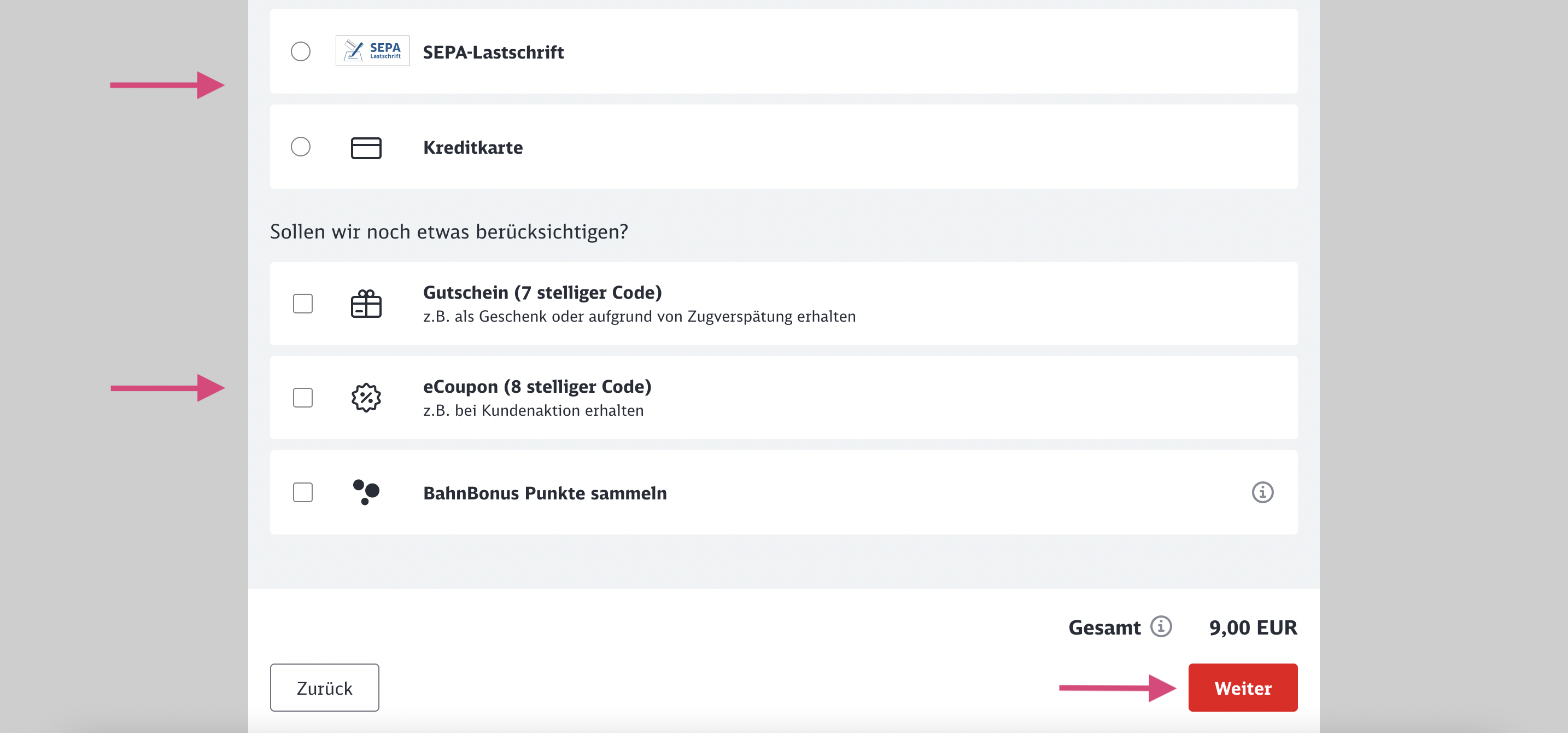The image size is (1568, 733).
Task: Enable the Gutschein 7-digit code checkbox
Action: click(302, 303)
